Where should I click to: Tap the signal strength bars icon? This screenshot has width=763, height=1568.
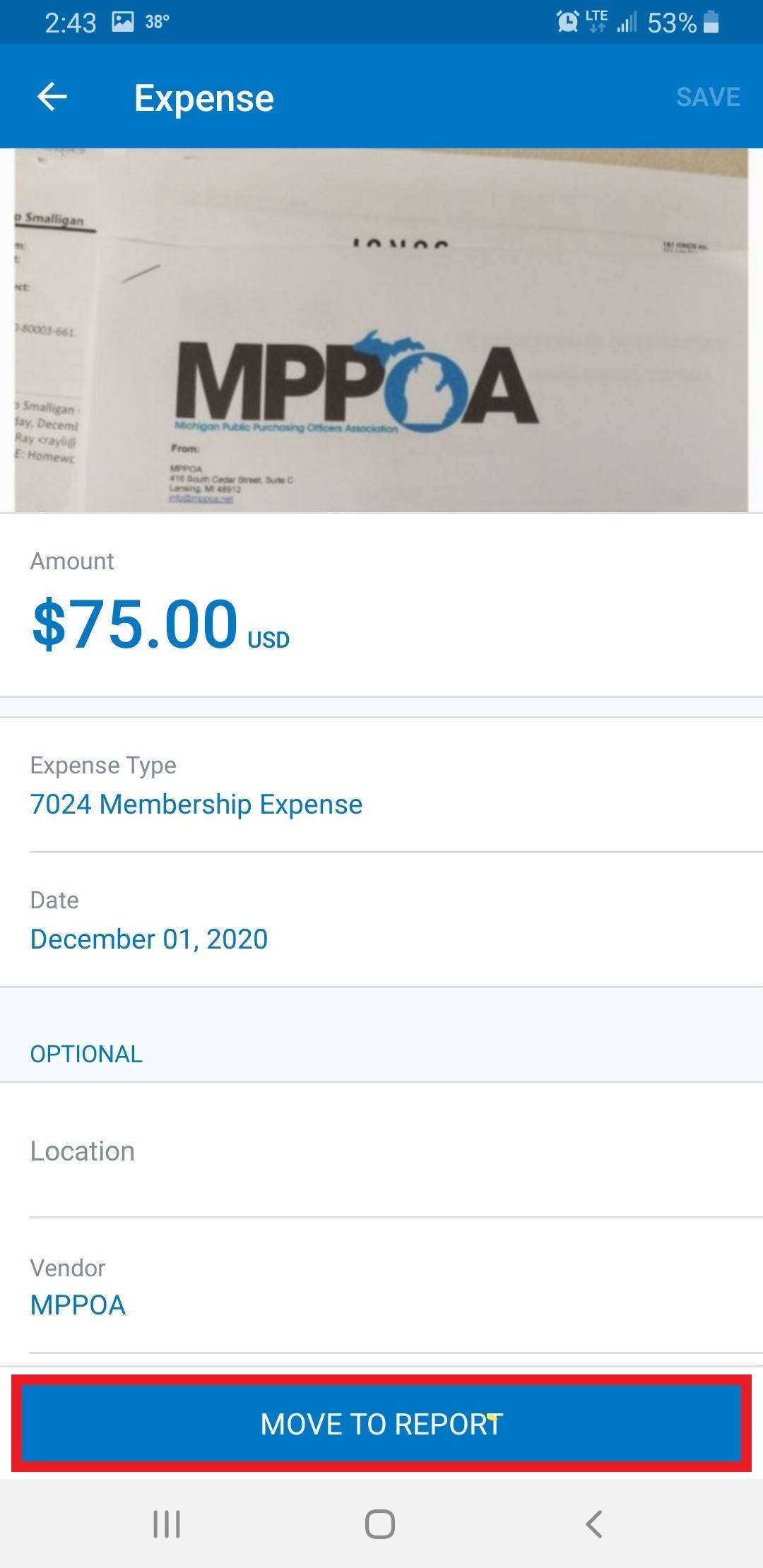pos(626,23)
